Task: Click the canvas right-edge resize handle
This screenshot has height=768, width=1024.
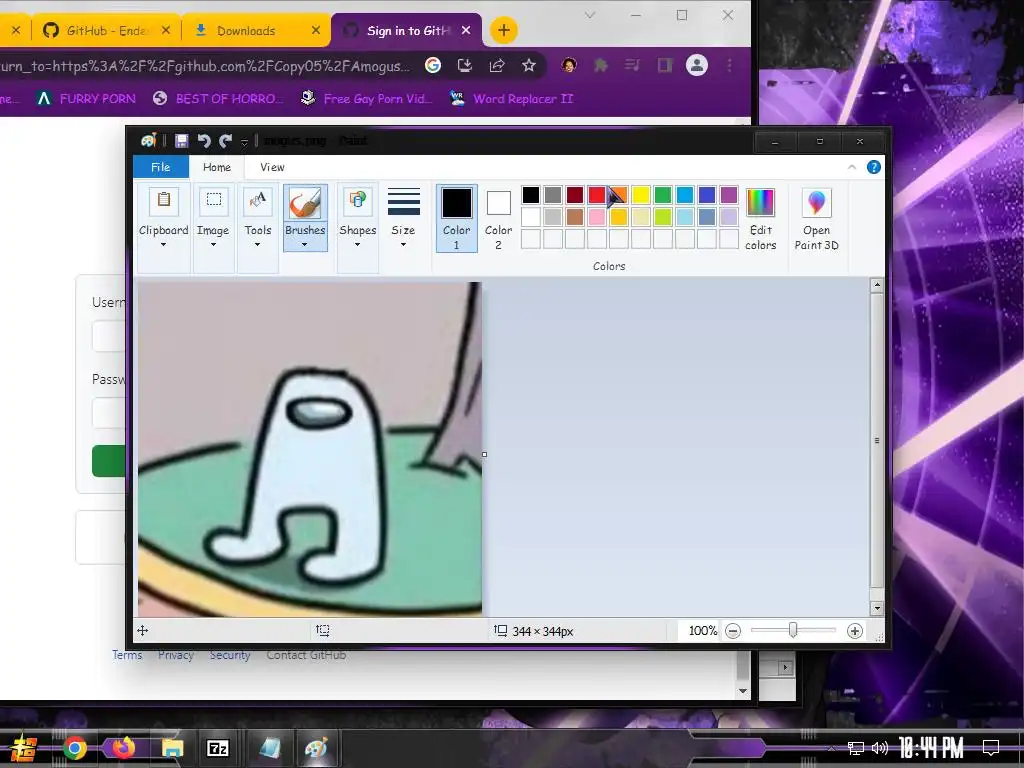Action: [x=484, y=454]
